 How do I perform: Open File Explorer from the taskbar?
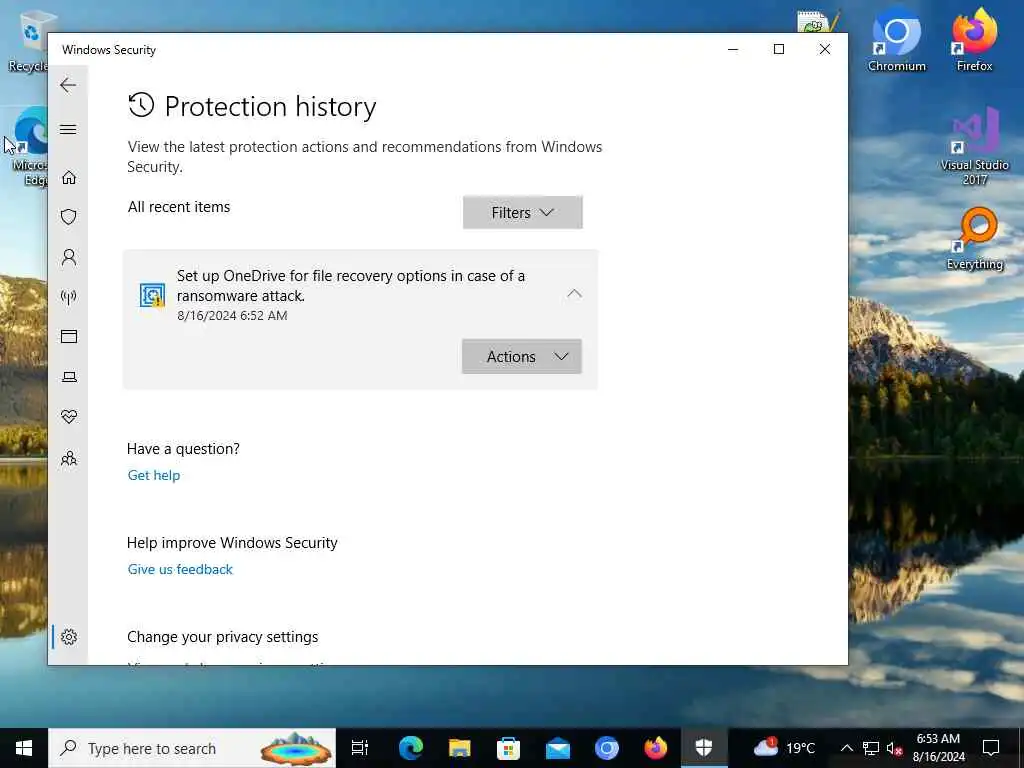460,748
